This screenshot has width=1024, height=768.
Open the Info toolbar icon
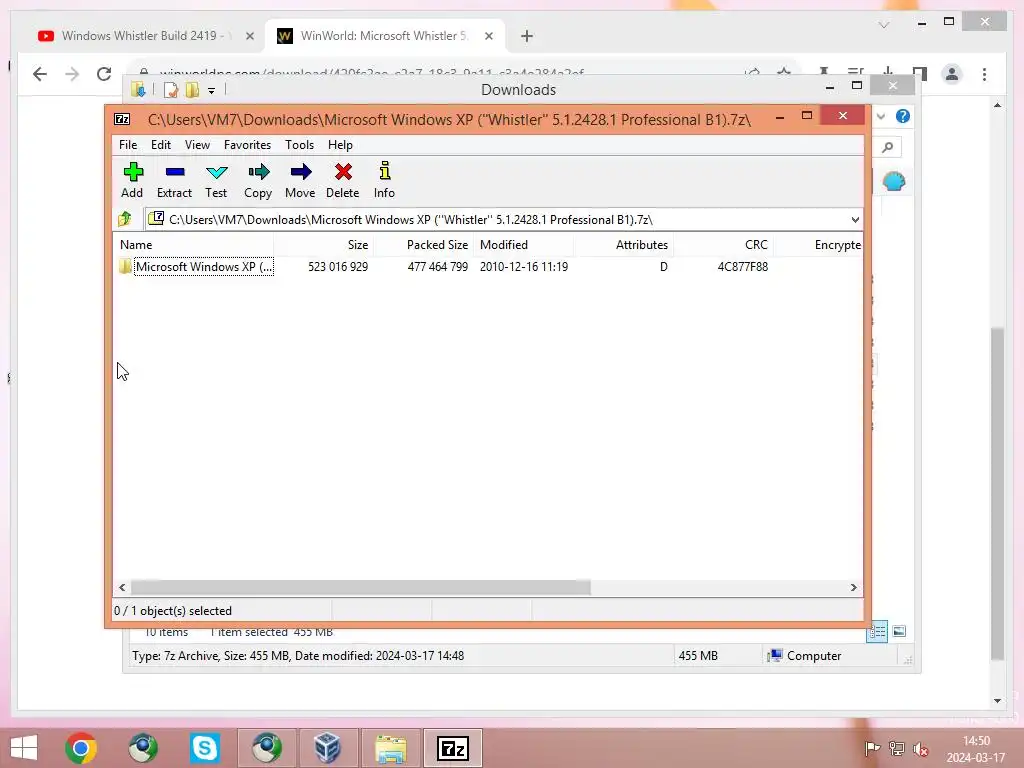(x=385, y=180)
